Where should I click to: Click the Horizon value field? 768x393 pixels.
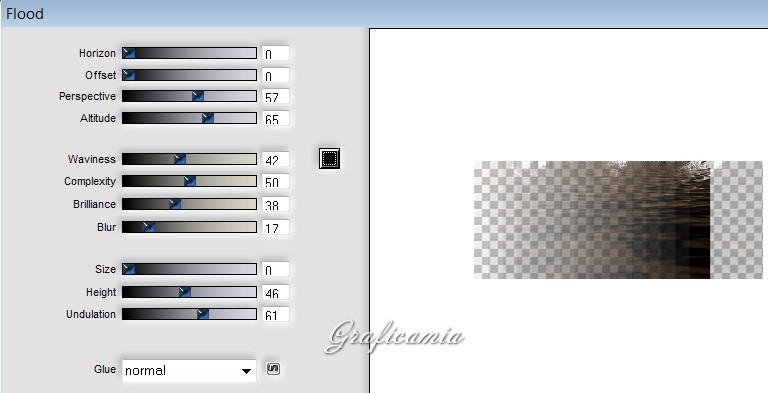276,53
